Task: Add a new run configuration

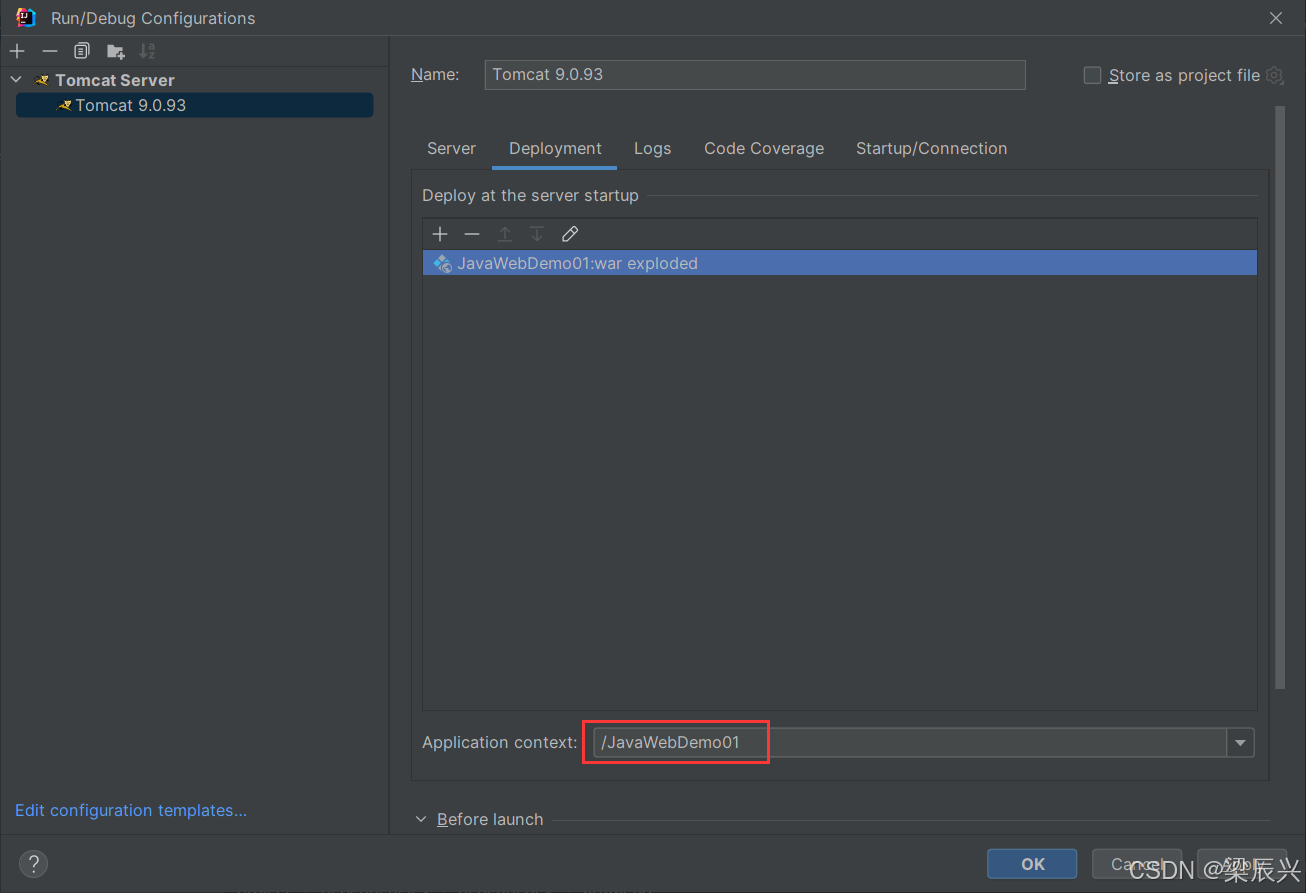Action: (x=17, y=51)
